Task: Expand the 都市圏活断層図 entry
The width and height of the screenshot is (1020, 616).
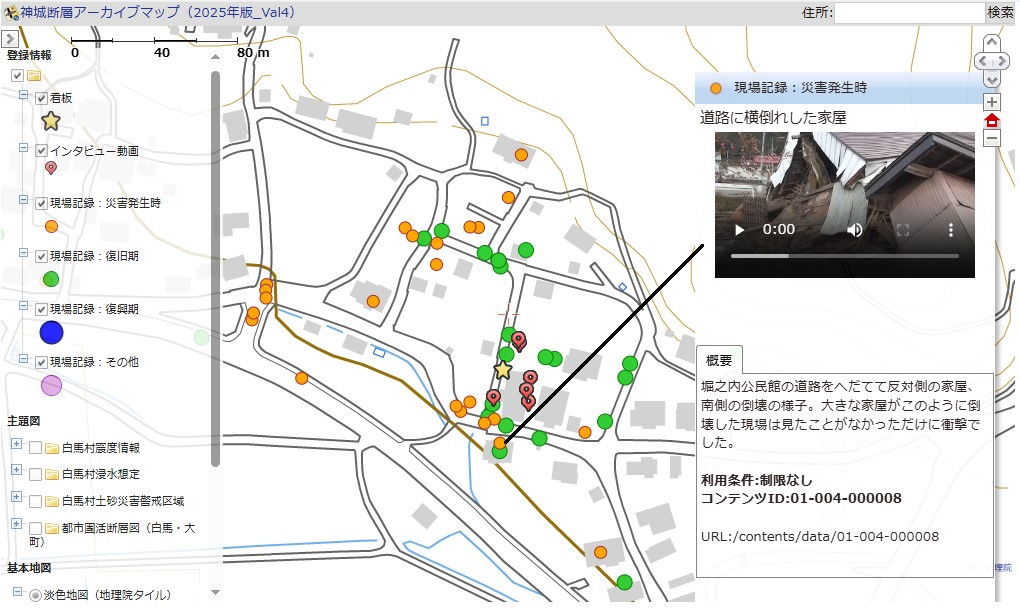Action: click(16, 521)
